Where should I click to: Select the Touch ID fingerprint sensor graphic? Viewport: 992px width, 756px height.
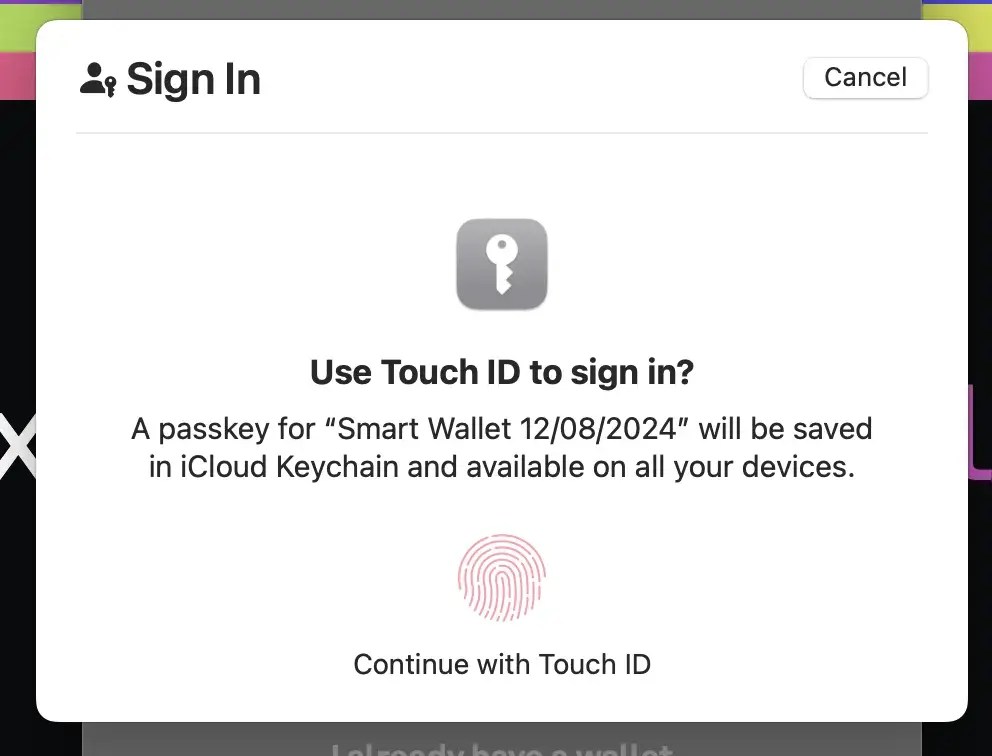[501, 578]
